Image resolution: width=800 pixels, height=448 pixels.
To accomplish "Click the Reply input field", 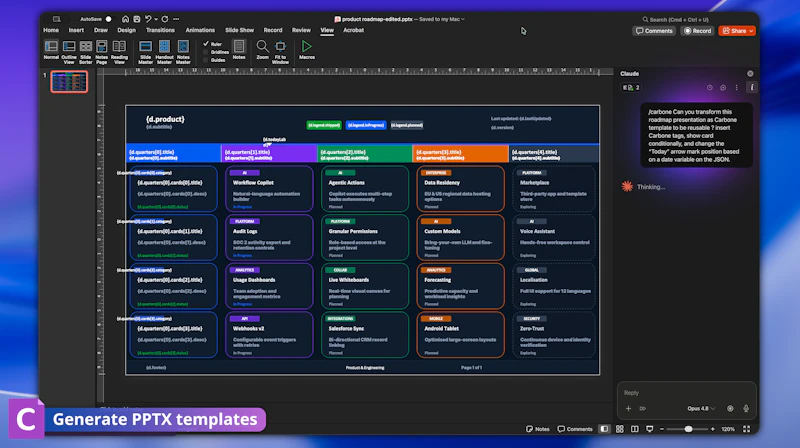I will [686, 393].
